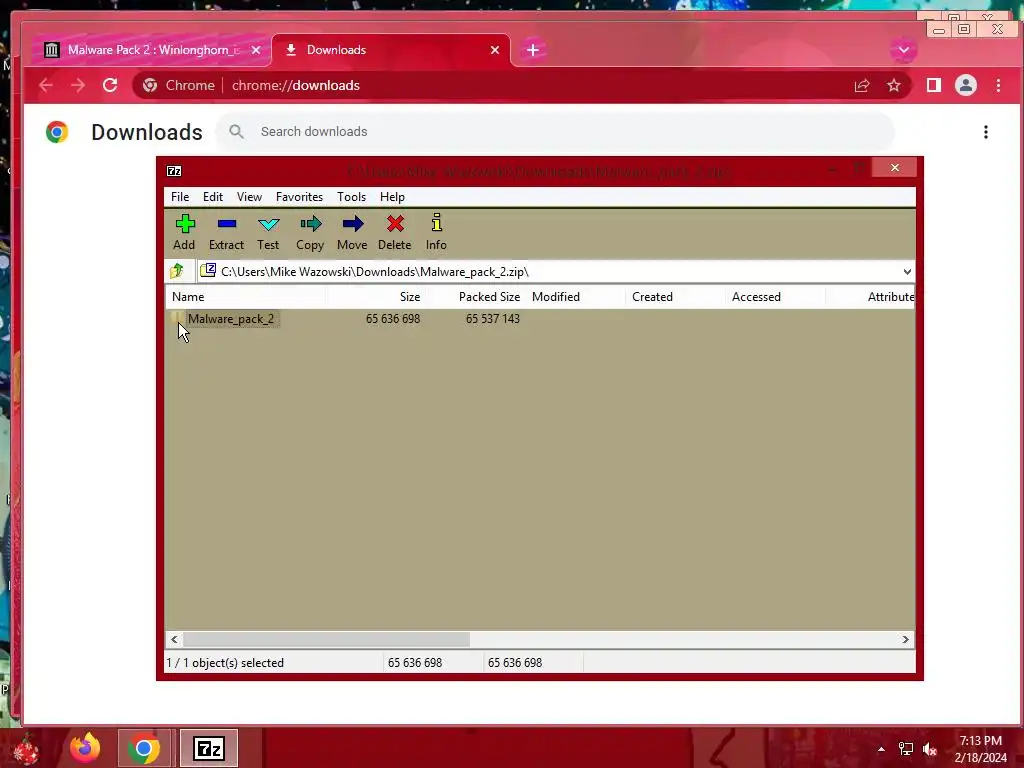Viewport: 1024px width, 768px height.
Task: Reload the Chrome page
Action: (110, 85)
